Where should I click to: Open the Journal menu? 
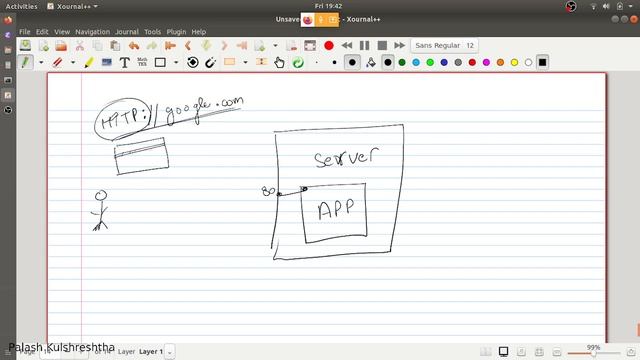[127, 31]
